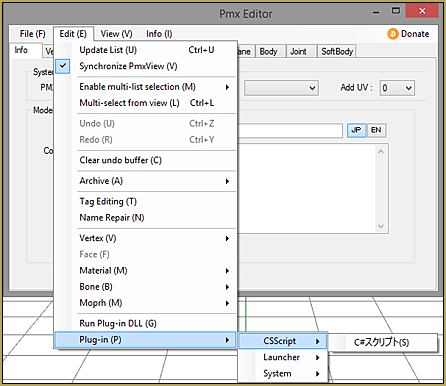Toggle the Synchronize PmxView checkmark

pos(63,66)
